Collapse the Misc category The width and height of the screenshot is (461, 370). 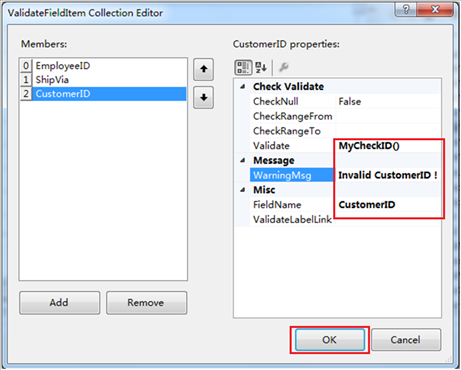[x=243, y=190]
